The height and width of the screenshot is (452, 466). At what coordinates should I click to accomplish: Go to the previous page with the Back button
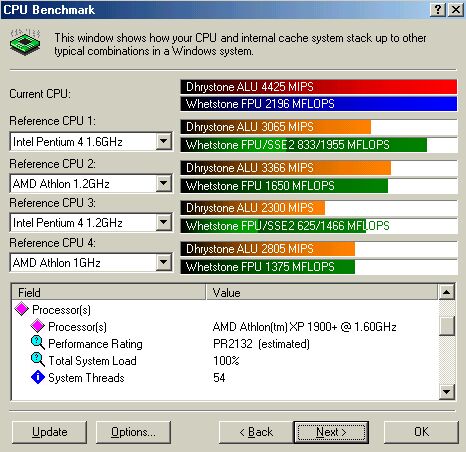tap(256, 432)
